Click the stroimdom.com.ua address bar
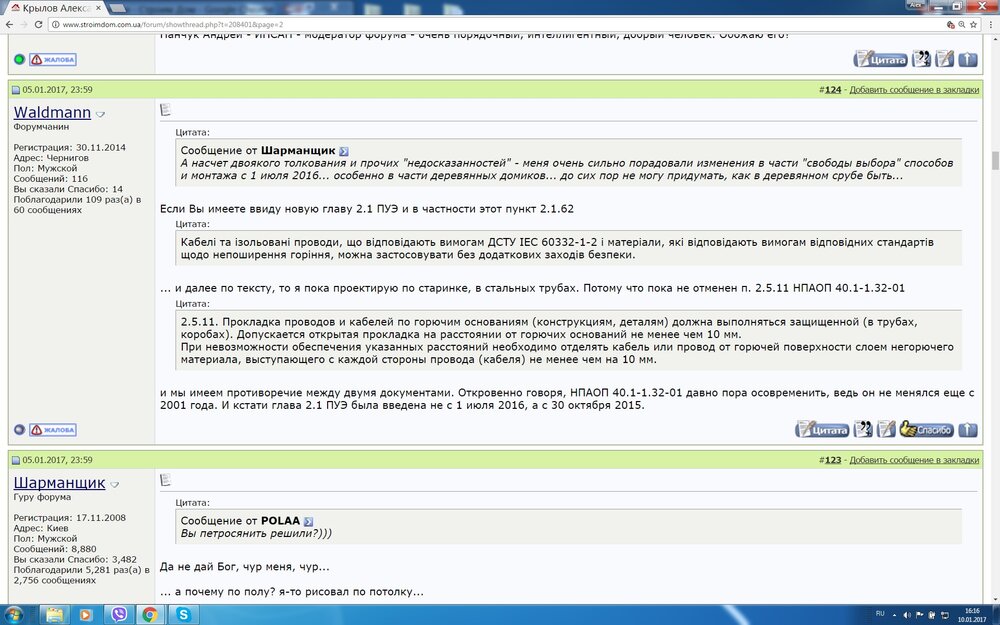The image size is (1000, 625). tap(497, 24)
